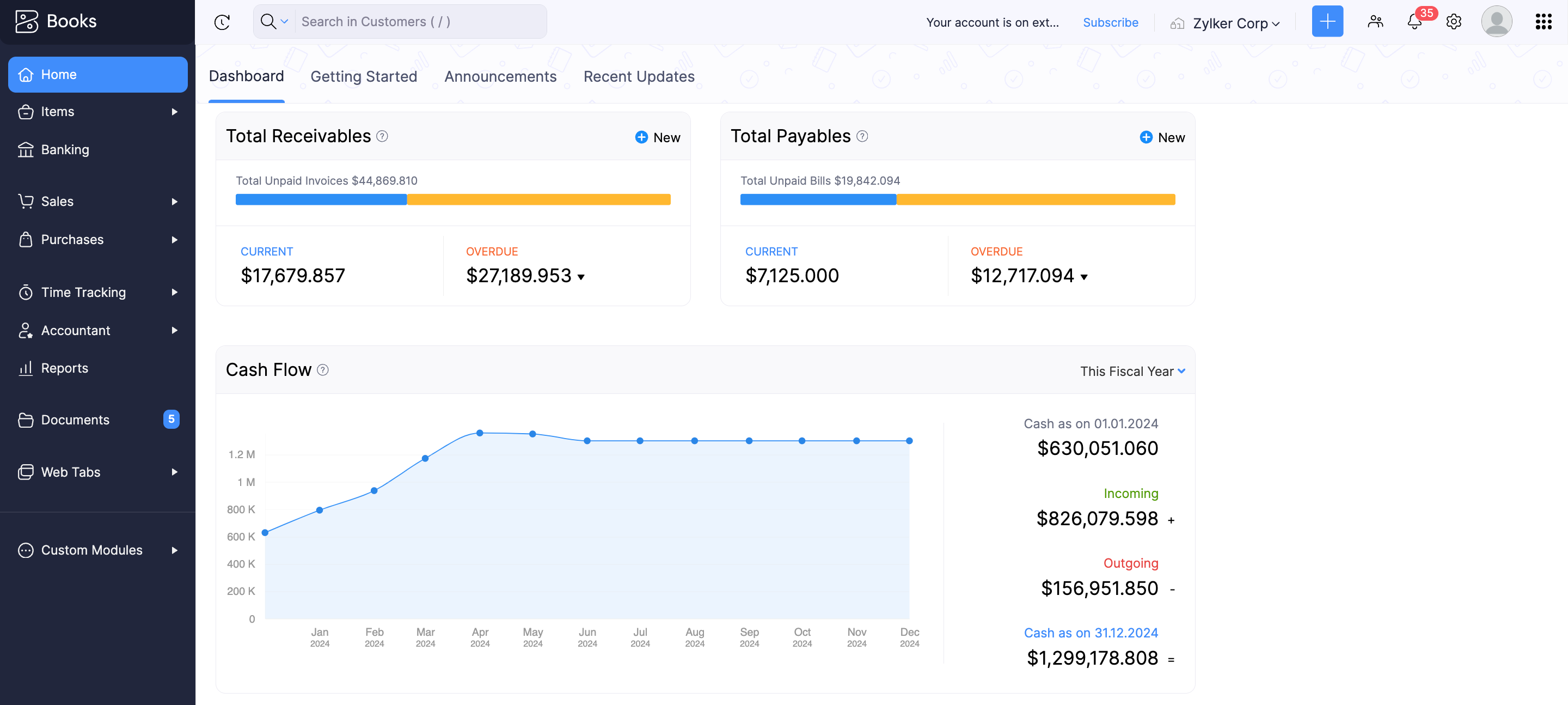Switch to the Getting Started tab
The image size is (1568, 705).
pyautogui.click(x=363, y=76)
